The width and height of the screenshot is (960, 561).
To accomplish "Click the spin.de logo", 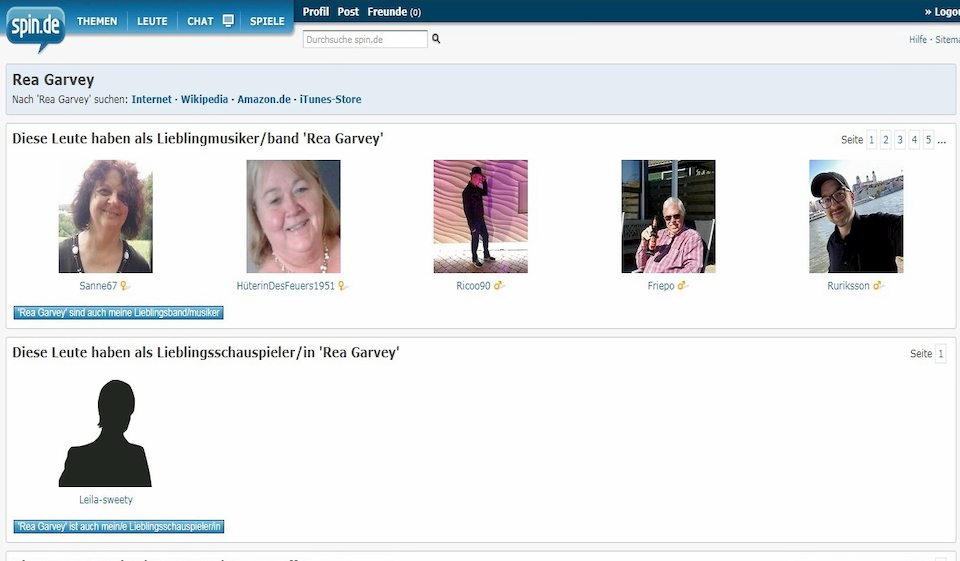I will tap(36, 27).
